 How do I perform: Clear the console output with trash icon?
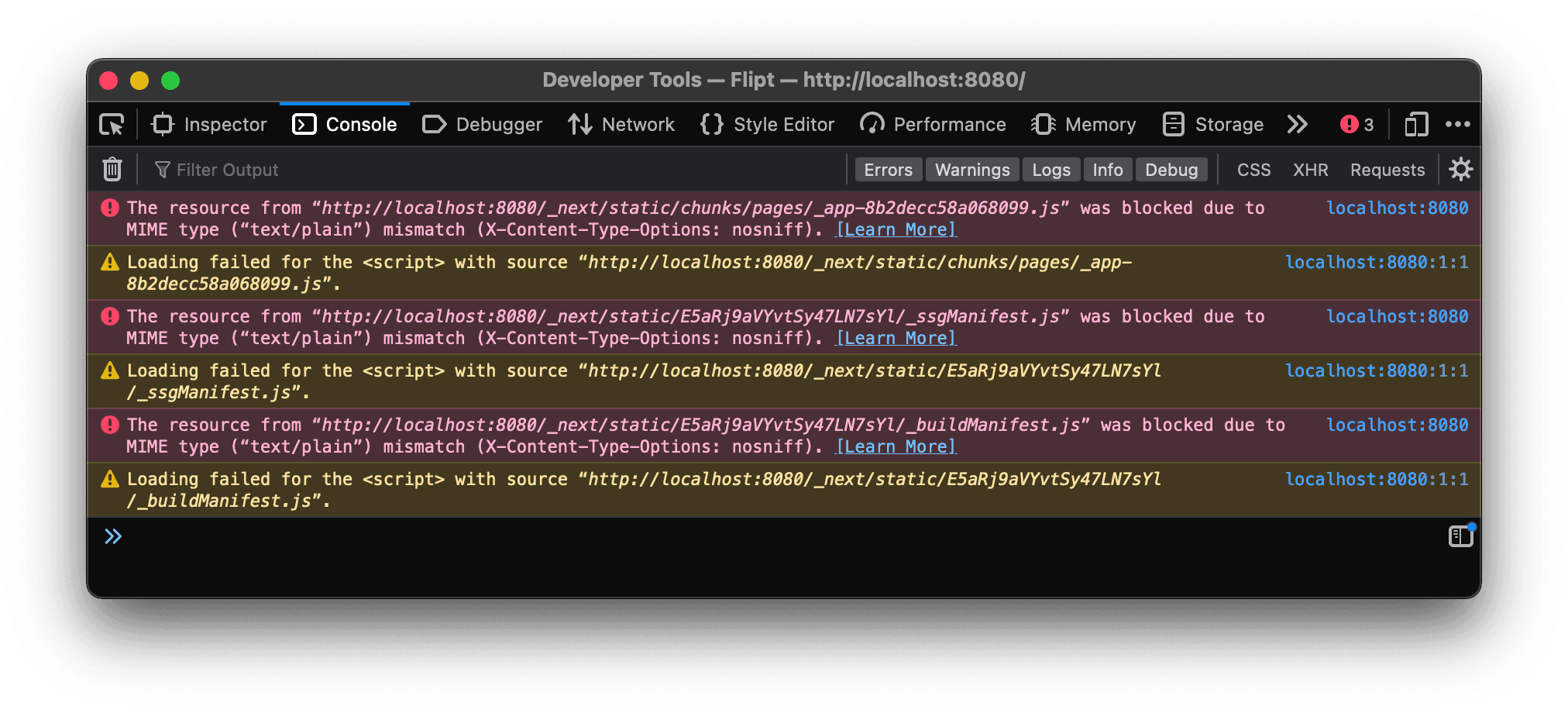112,169
